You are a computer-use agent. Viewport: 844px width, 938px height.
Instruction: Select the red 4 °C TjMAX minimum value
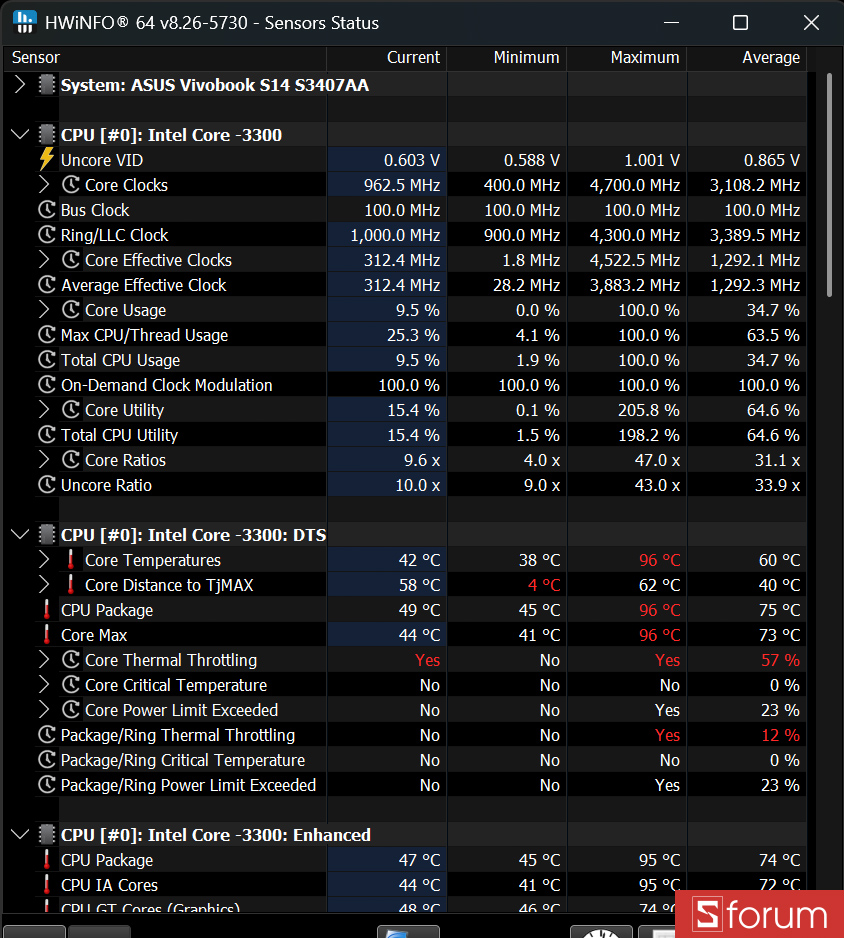tap(544, 586)
